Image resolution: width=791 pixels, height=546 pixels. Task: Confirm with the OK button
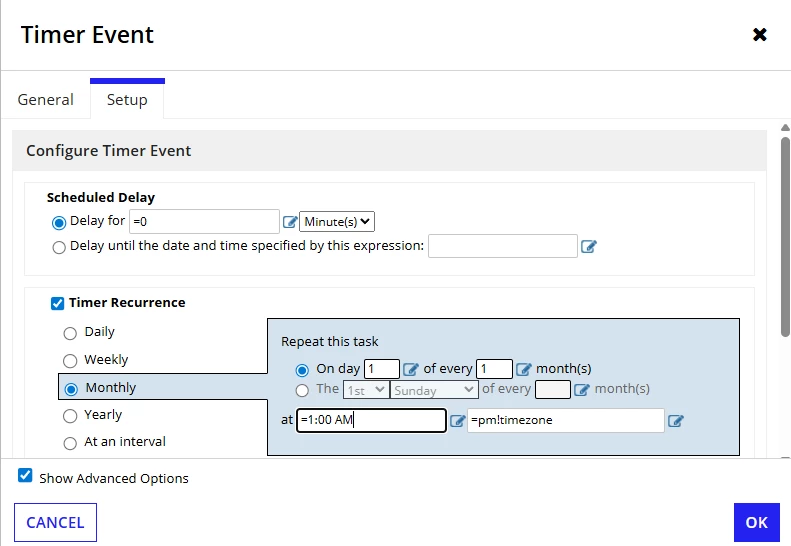point(757,522)
